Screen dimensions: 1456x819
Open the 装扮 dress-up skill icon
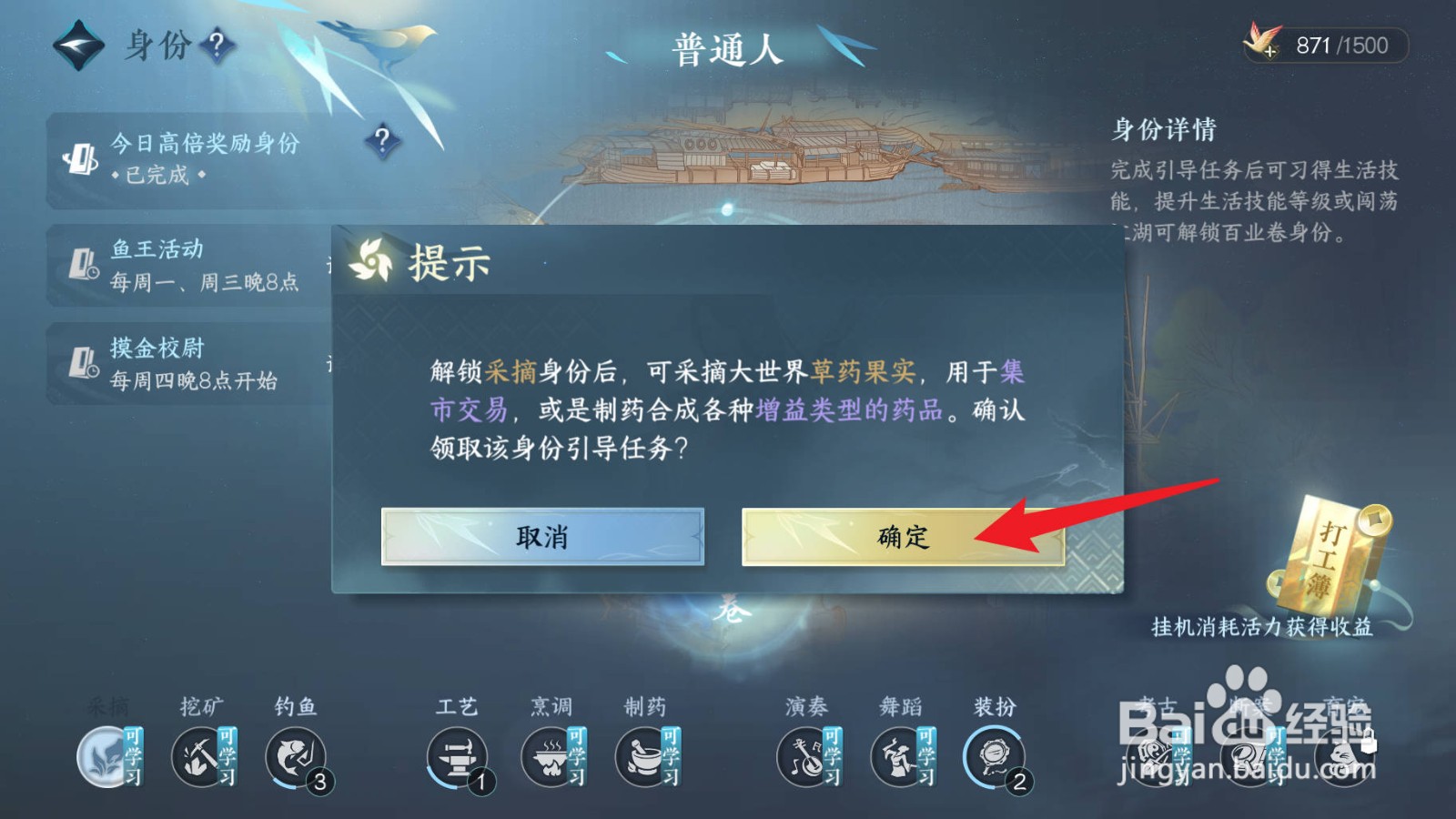click(x=996, y=757)
